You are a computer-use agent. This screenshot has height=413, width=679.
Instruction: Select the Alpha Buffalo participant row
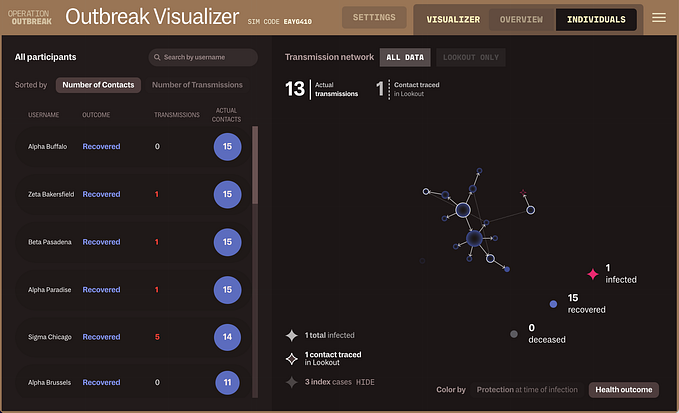tap(133, 147)
